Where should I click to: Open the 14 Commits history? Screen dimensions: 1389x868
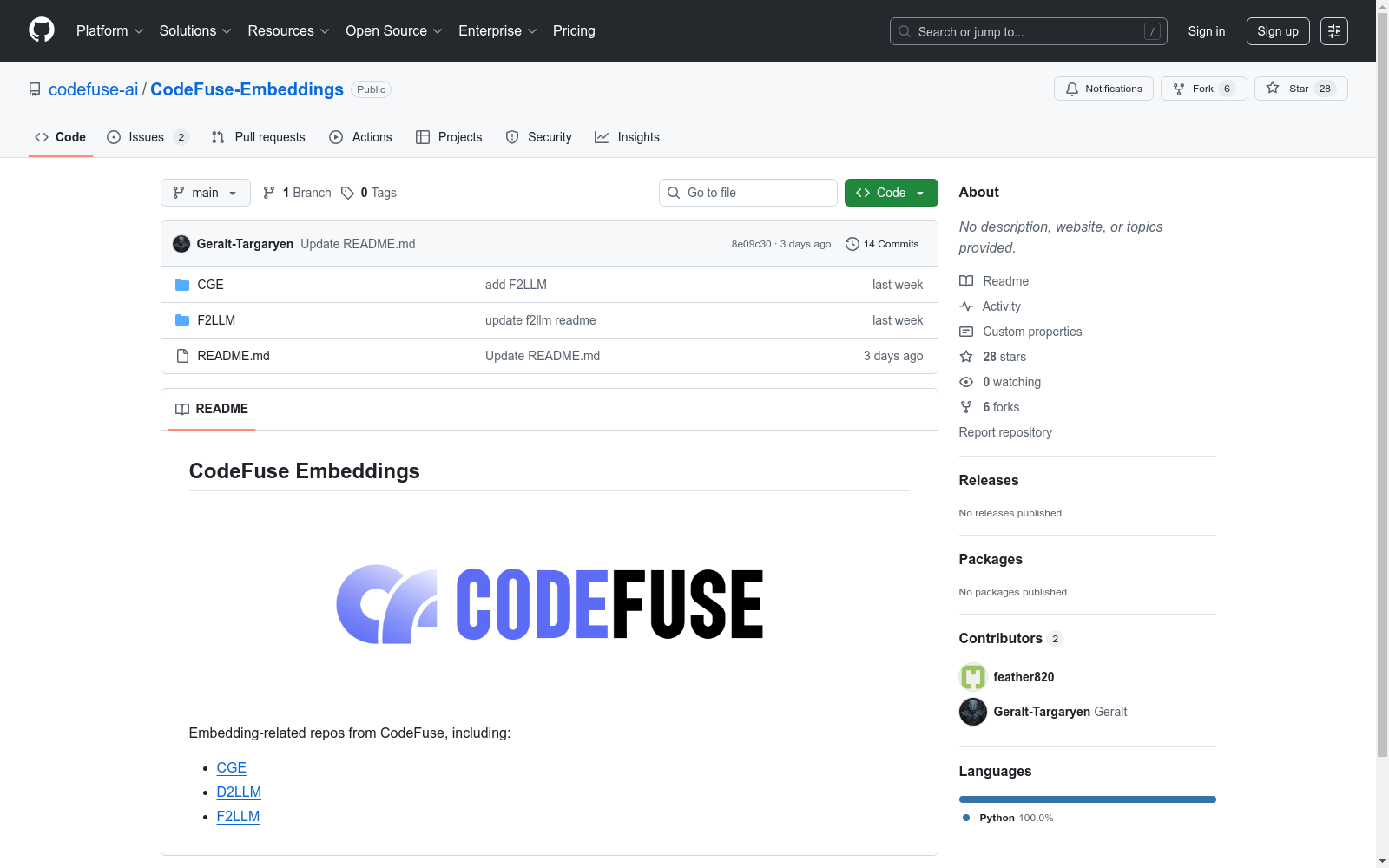click(x=882, y=244)
